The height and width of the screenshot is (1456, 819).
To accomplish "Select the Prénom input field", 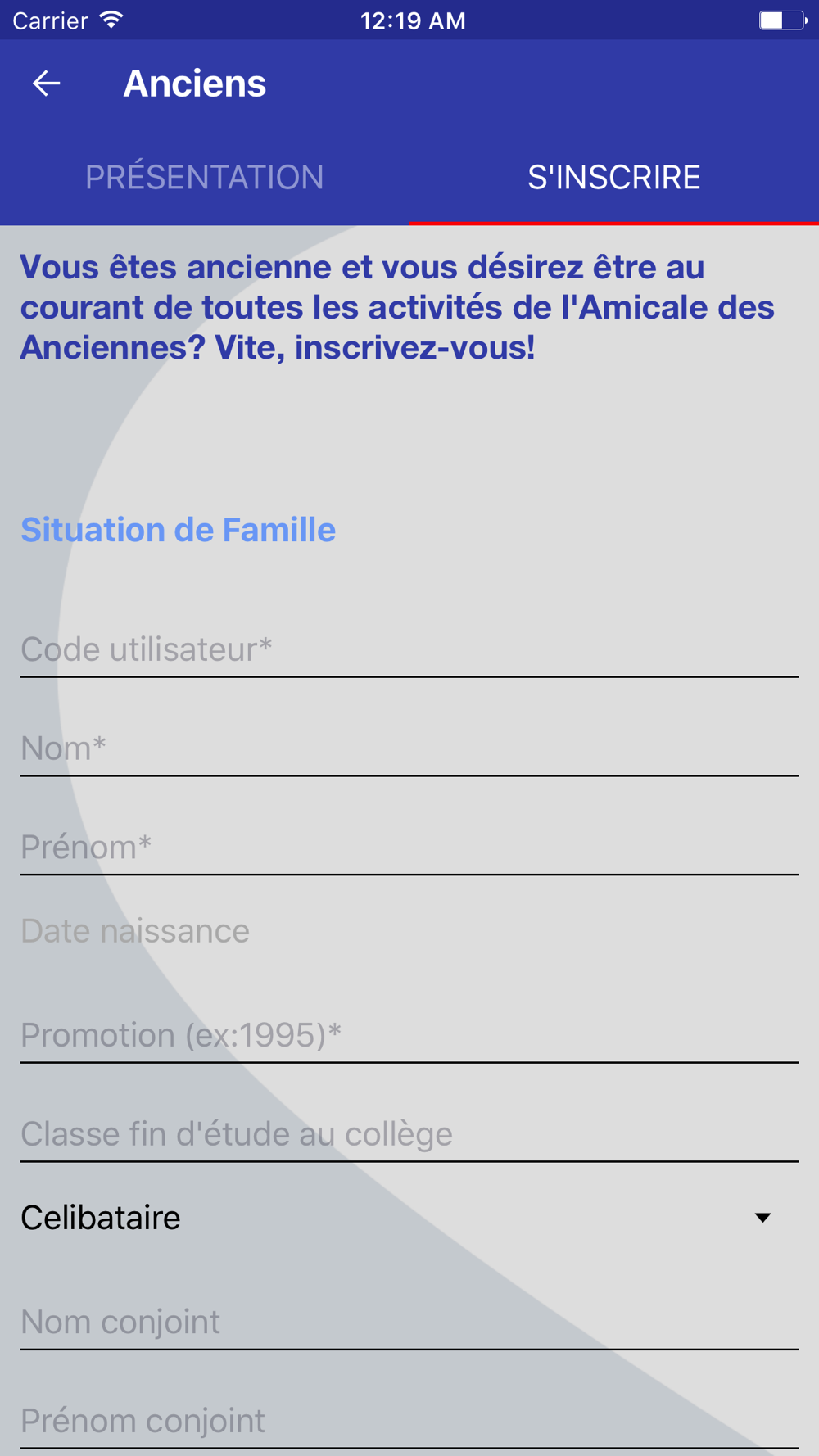I will click(409, 848).
